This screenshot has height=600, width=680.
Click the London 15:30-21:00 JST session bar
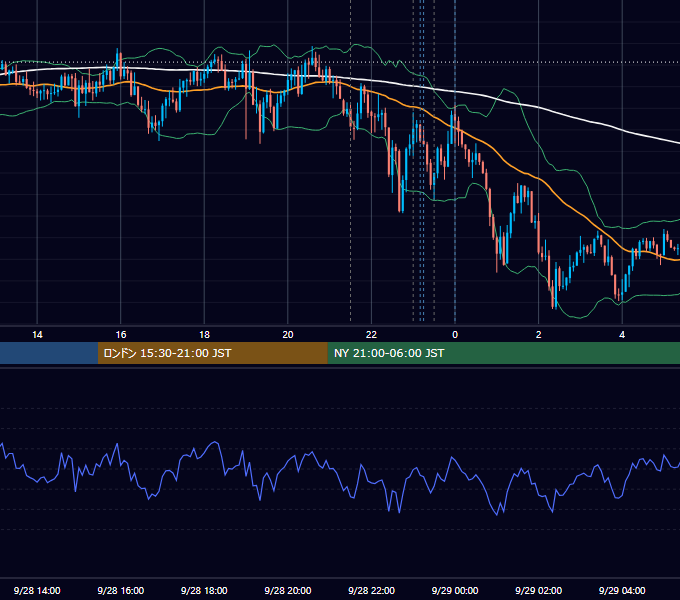pyautogui.click(x=212, y=353)
